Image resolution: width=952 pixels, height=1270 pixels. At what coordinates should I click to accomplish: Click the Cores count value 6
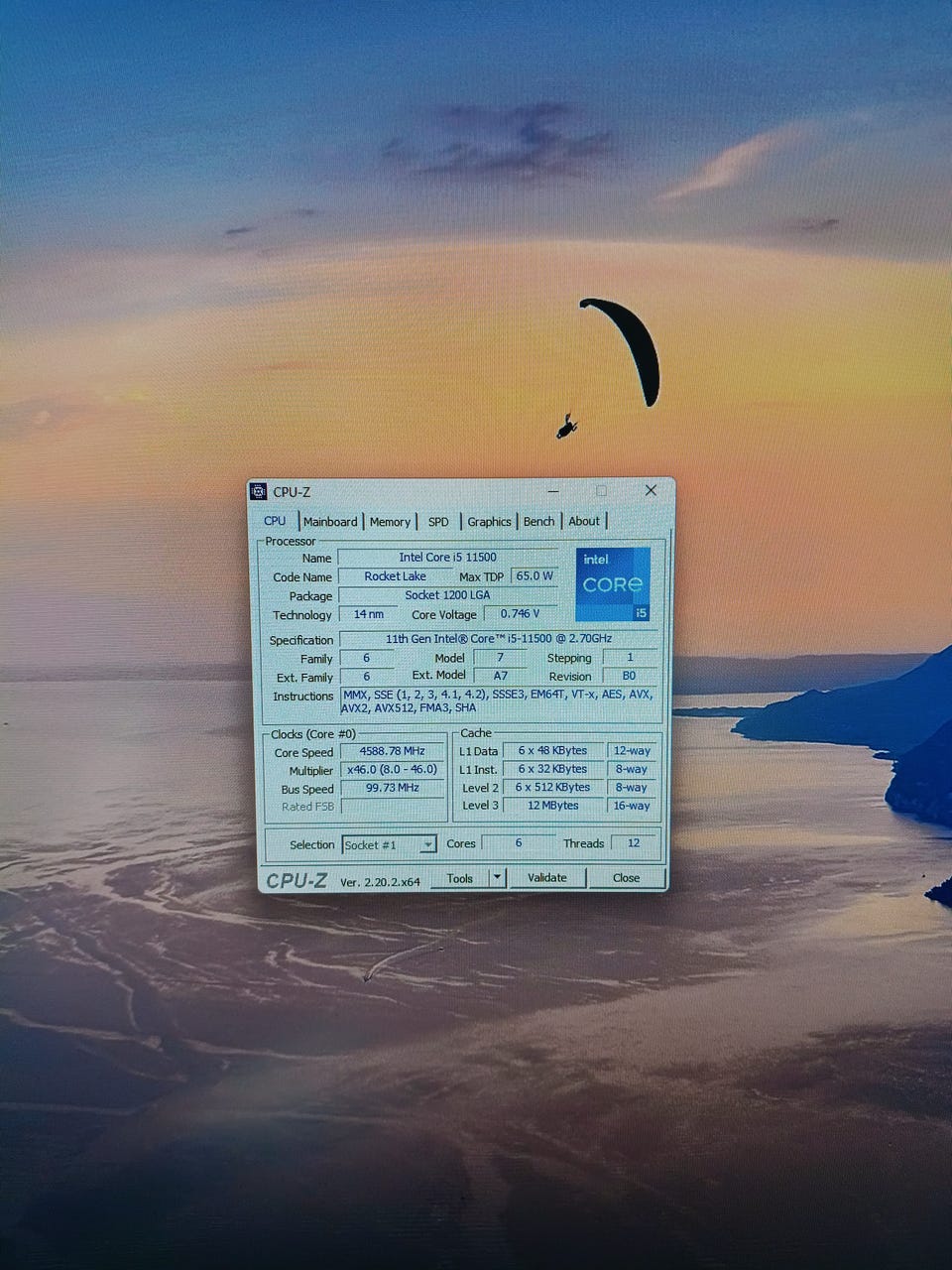click(518, 843)
